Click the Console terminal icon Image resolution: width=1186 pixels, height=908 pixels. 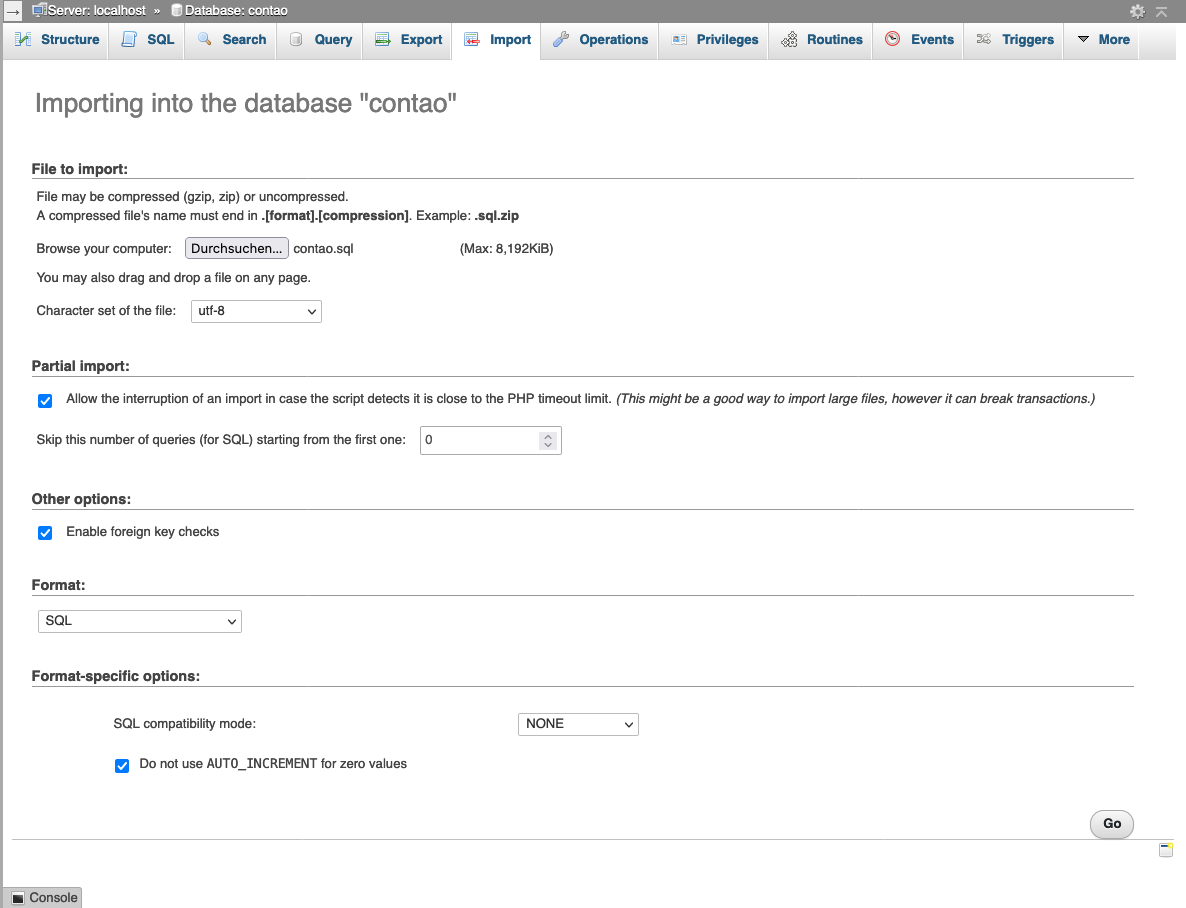(18, 898)
